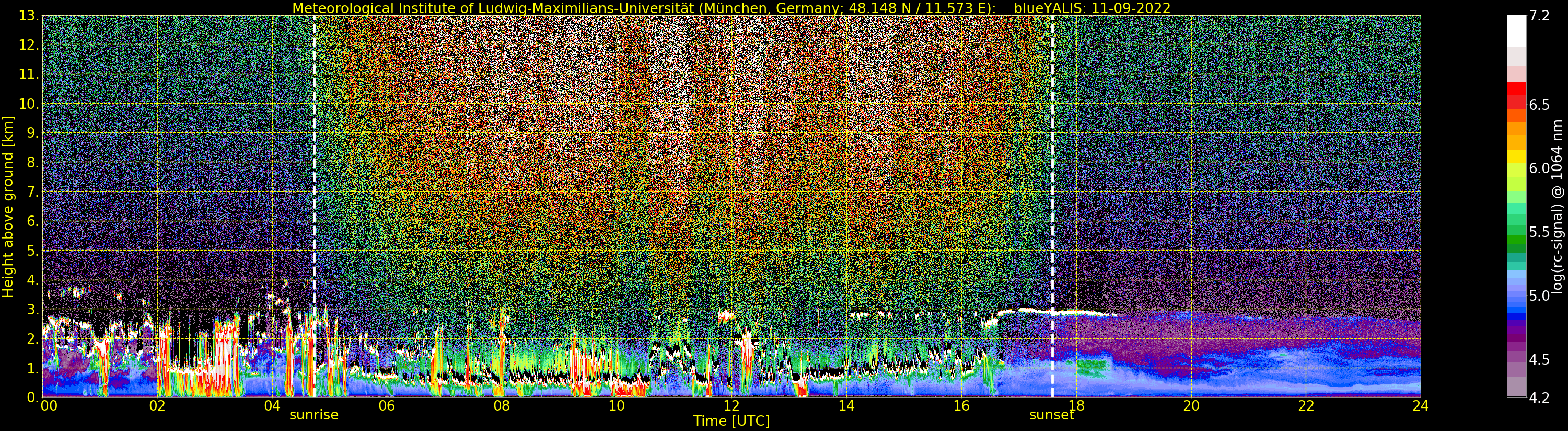
Task: Click the colorbar tick value '5.0'
Action: (x=1539, y=296)
